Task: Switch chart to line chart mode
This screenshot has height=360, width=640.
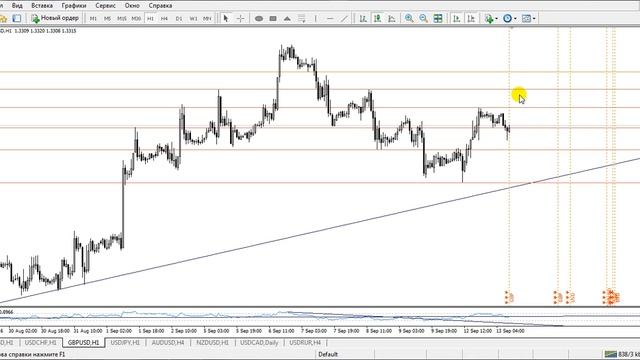Action: click(392, 18)
